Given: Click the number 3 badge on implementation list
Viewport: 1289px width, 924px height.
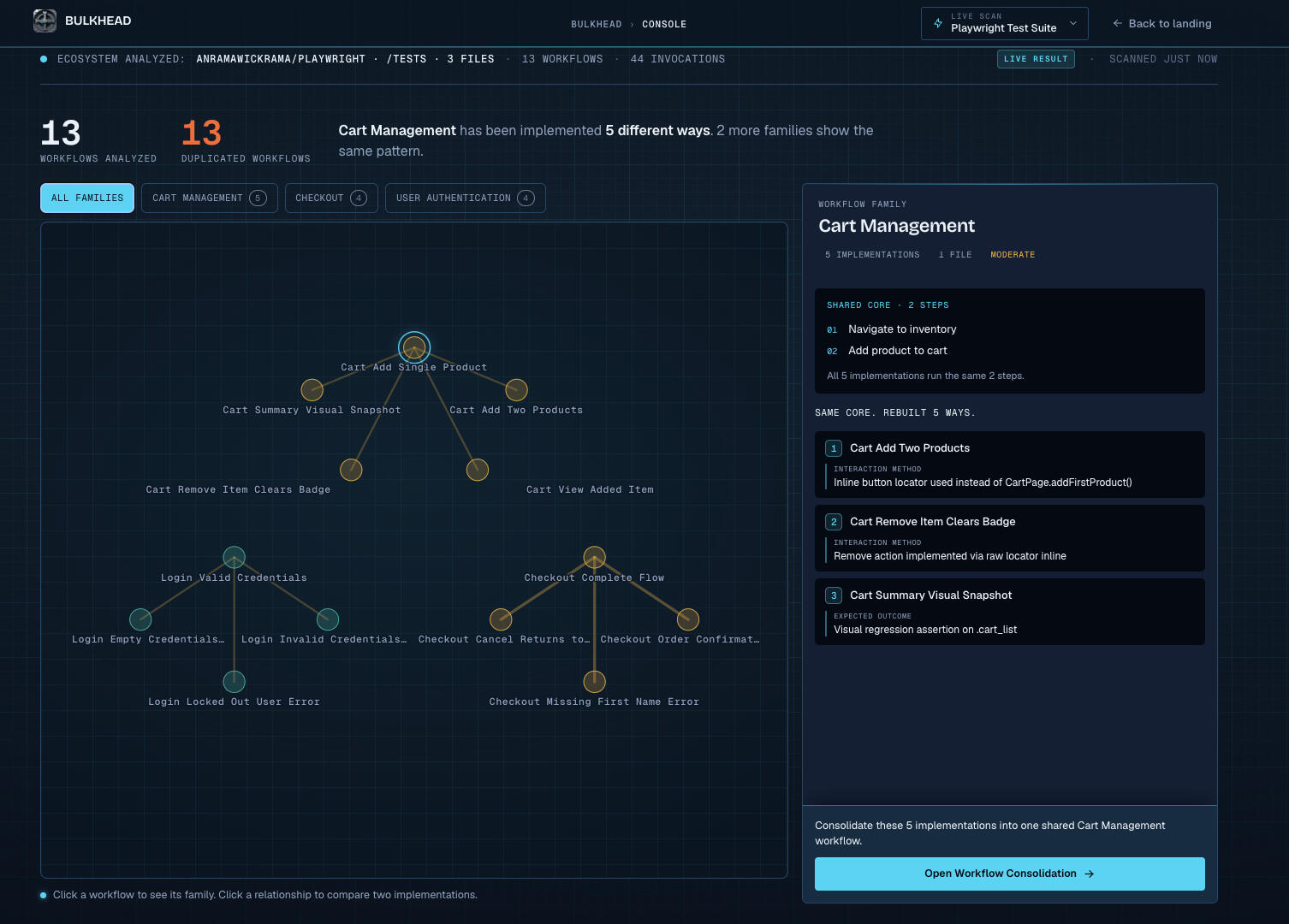Looking at the screenshot, I should point(834,595).
